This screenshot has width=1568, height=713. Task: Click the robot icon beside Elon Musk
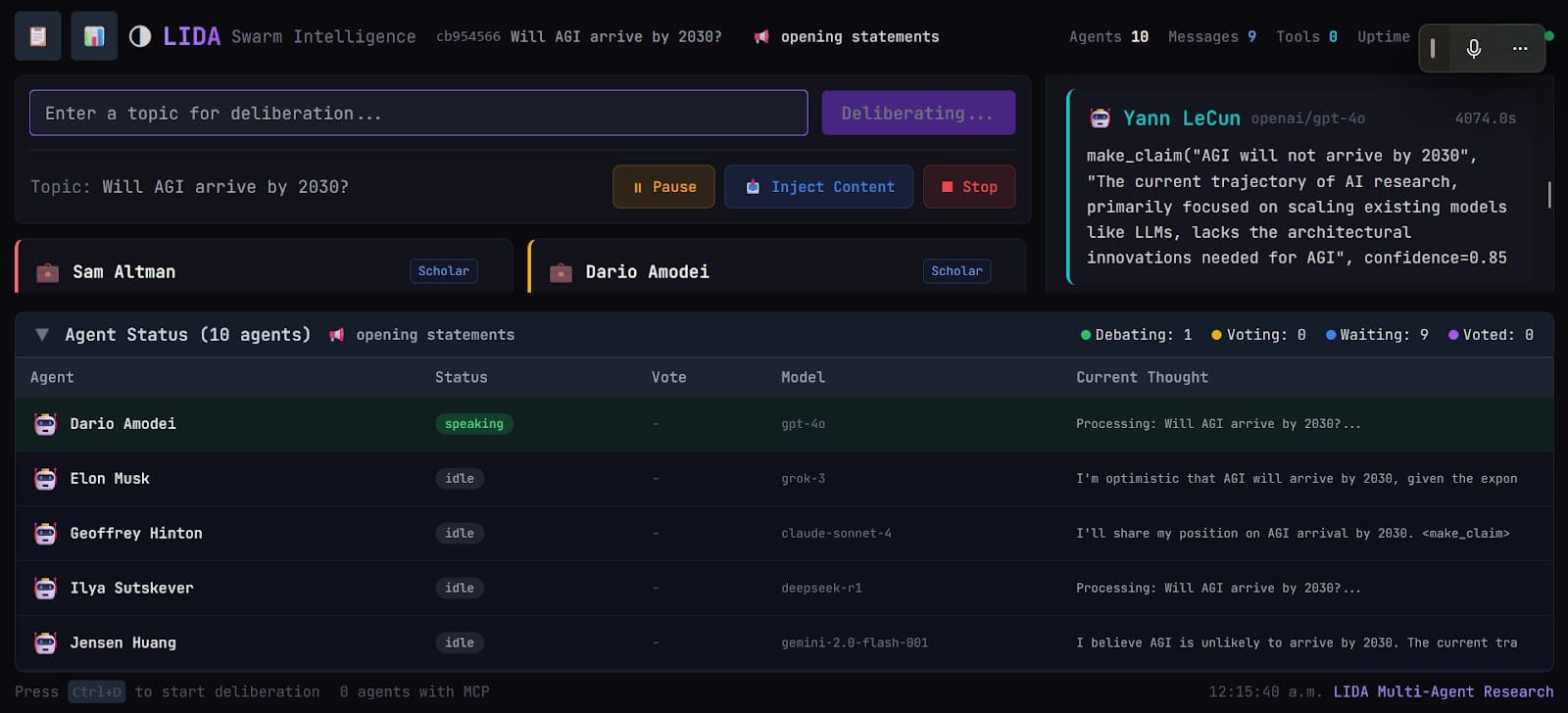point(45,479)
